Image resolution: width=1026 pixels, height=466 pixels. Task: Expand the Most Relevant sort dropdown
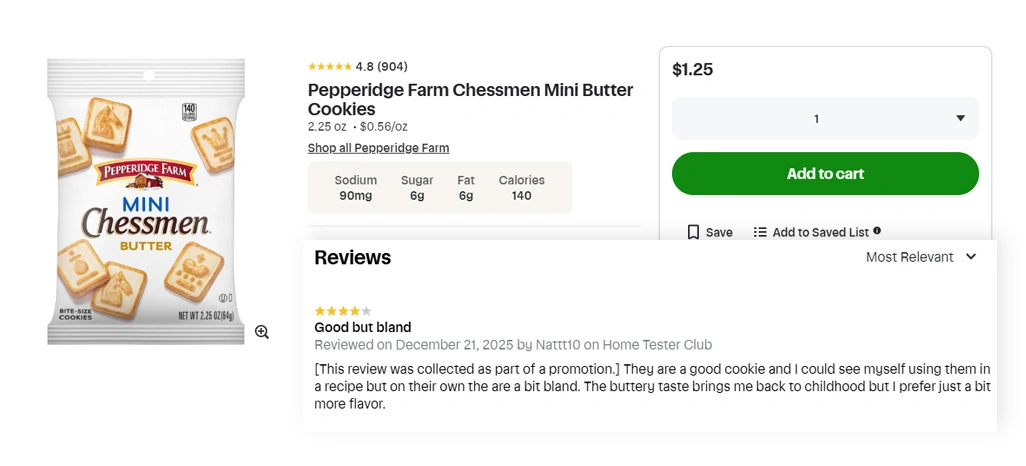coord(921,257)
